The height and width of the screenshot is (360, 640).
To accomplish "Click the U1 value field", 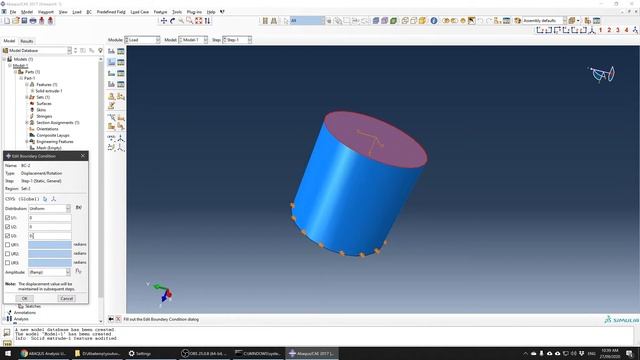I will click(50, 218).
